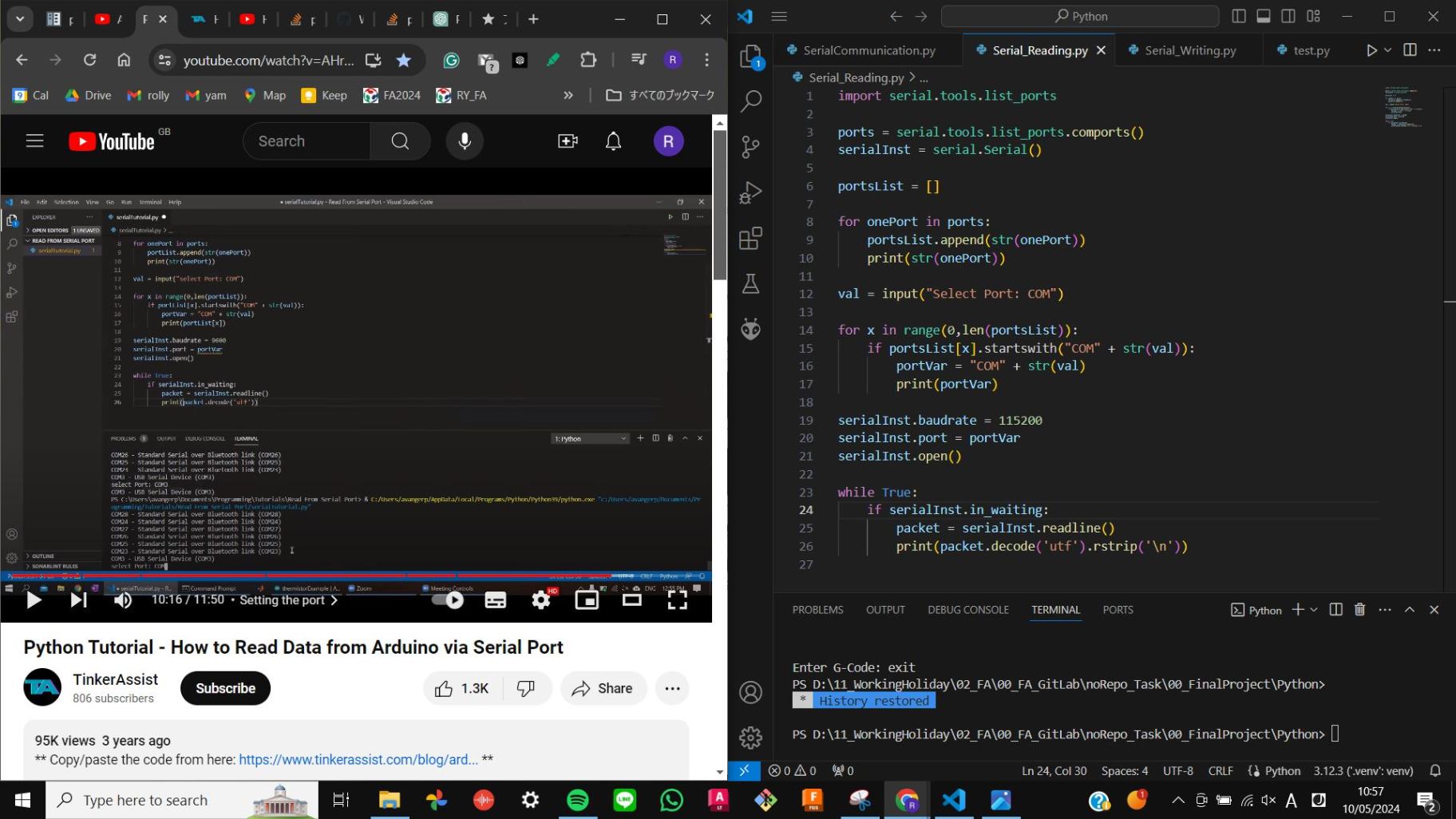Open editor more actions ellipsis
The width and height of the screenshot is (1456, 819).
[x=1434, y=50]
